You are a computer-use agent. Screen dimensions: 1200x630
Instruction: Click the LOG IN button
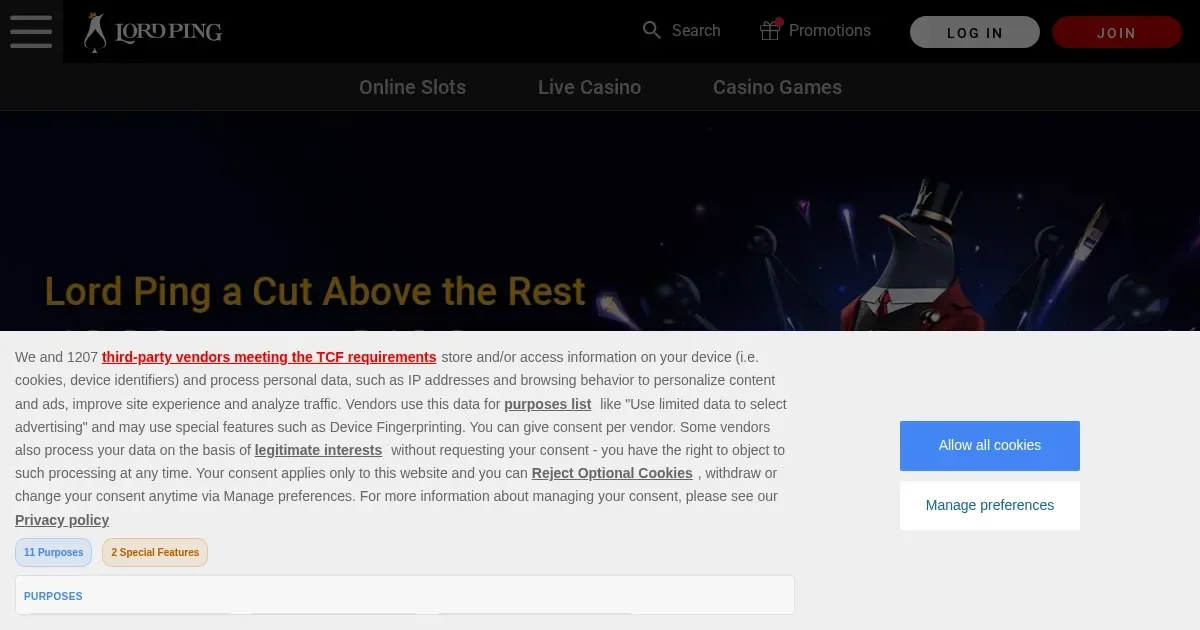[x=975, y=32]
